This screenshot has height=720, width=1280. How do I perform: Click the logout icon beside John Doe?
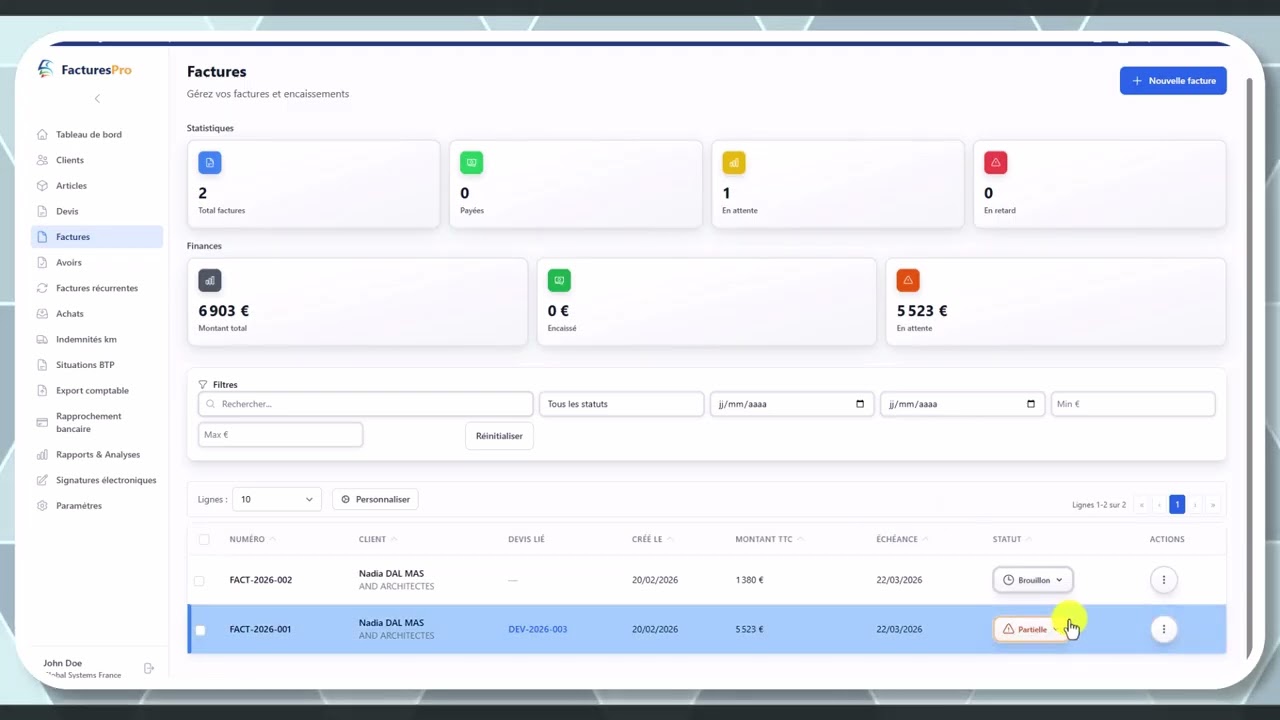(149, 668)
